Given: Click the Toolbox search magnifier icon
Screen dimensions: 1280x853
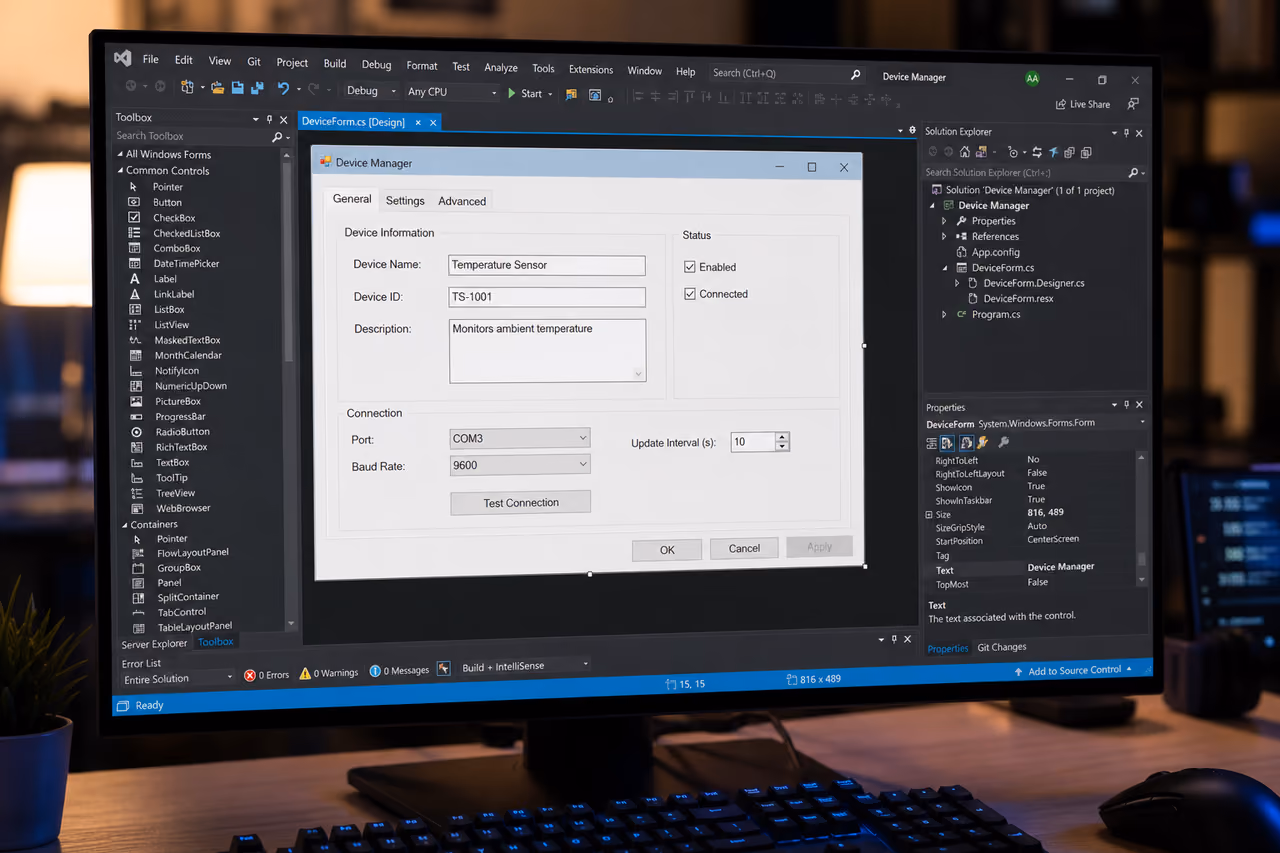Looking at the screenshot, I should tap(277, 137).
